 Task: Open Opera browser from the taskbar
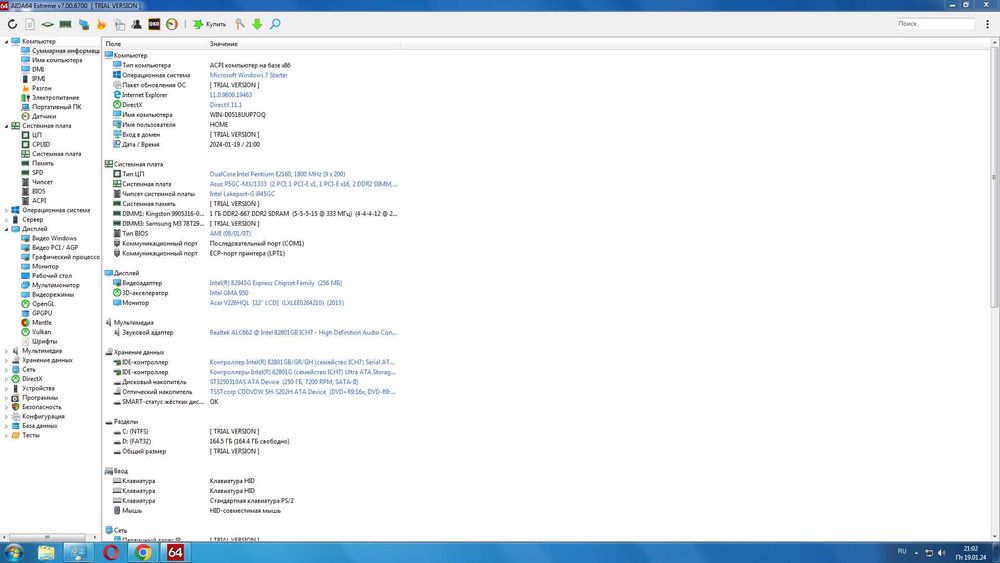111,552
